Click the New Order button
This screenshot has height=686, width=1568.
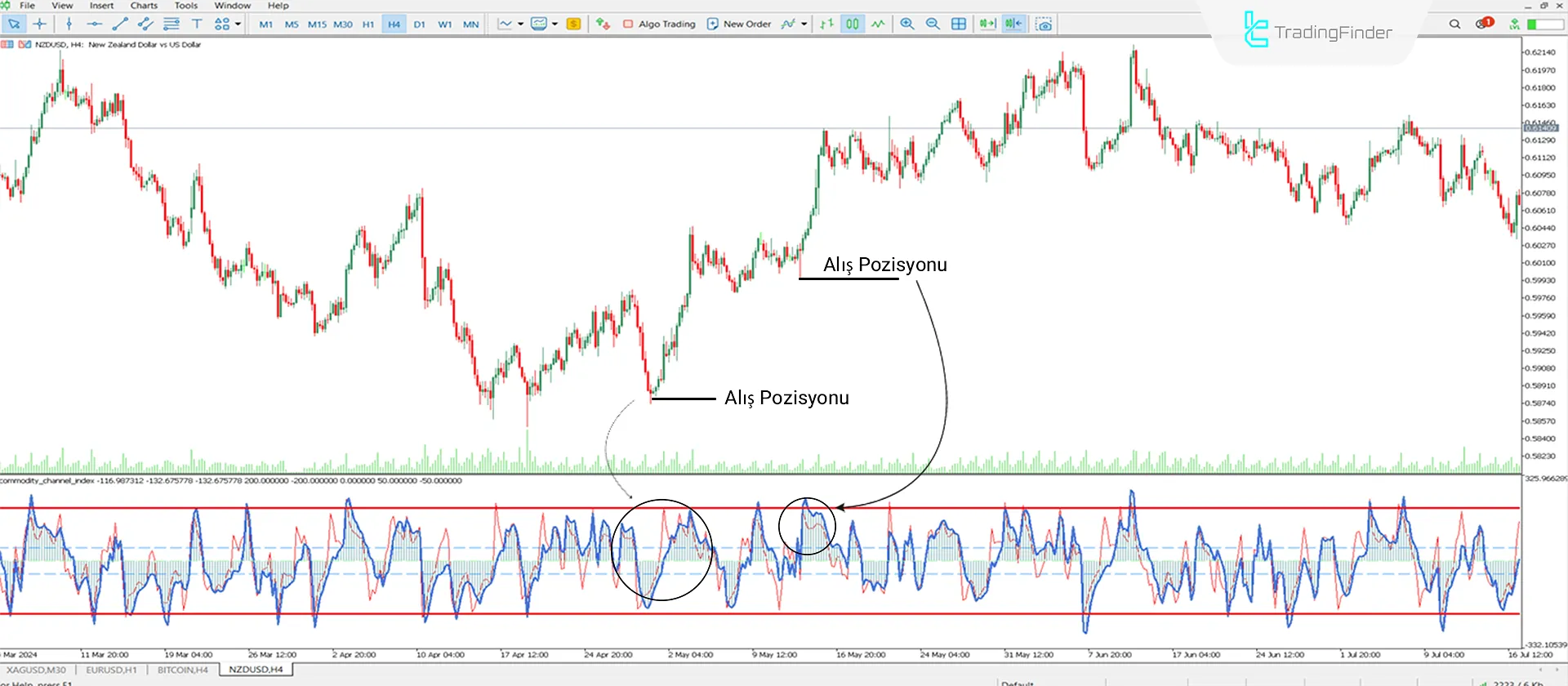(x=738, y=24)
